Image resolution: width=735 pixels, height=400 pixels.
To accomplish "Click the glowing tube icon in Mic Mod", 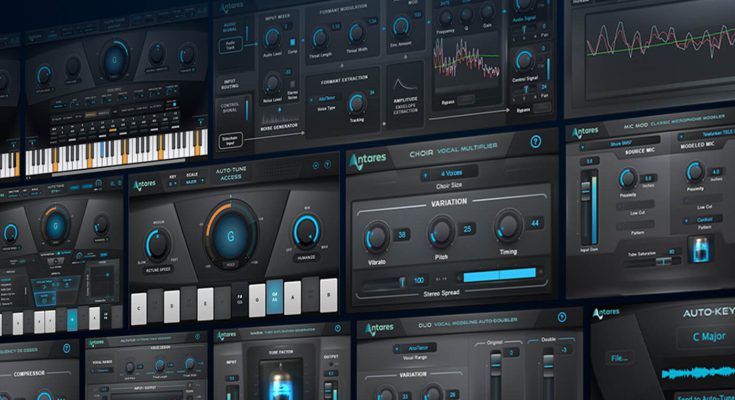I will tap(700, 250).
